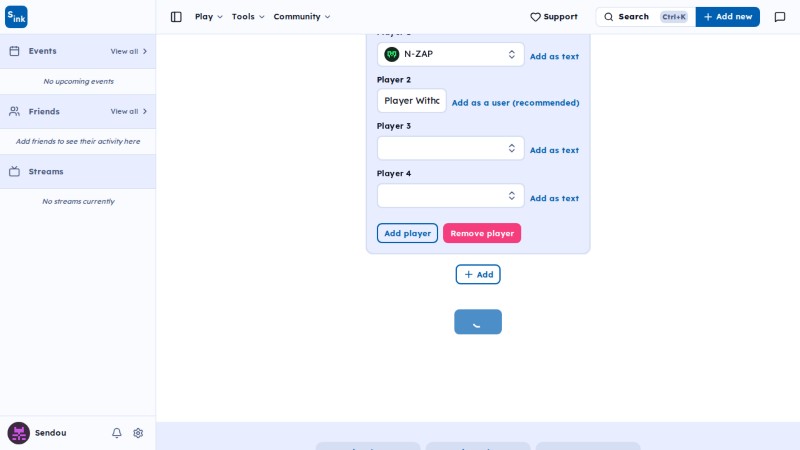Click the Remove player button

click(482, 233)
